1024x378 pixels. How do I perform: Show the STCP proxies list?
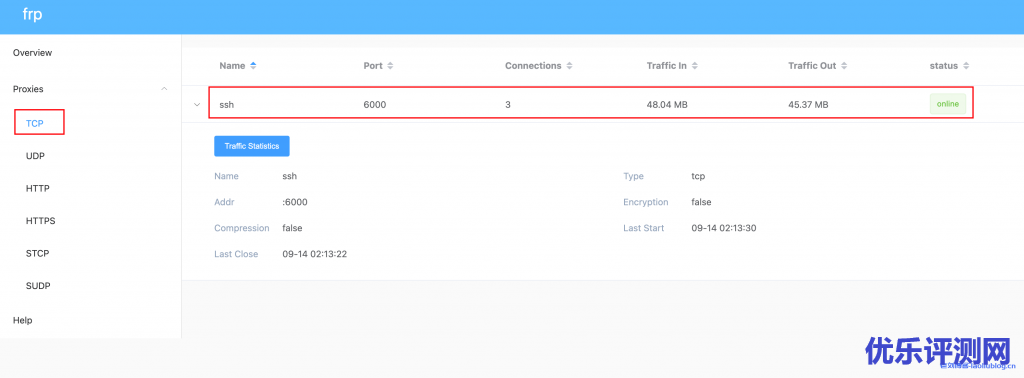tap(38, 253)
